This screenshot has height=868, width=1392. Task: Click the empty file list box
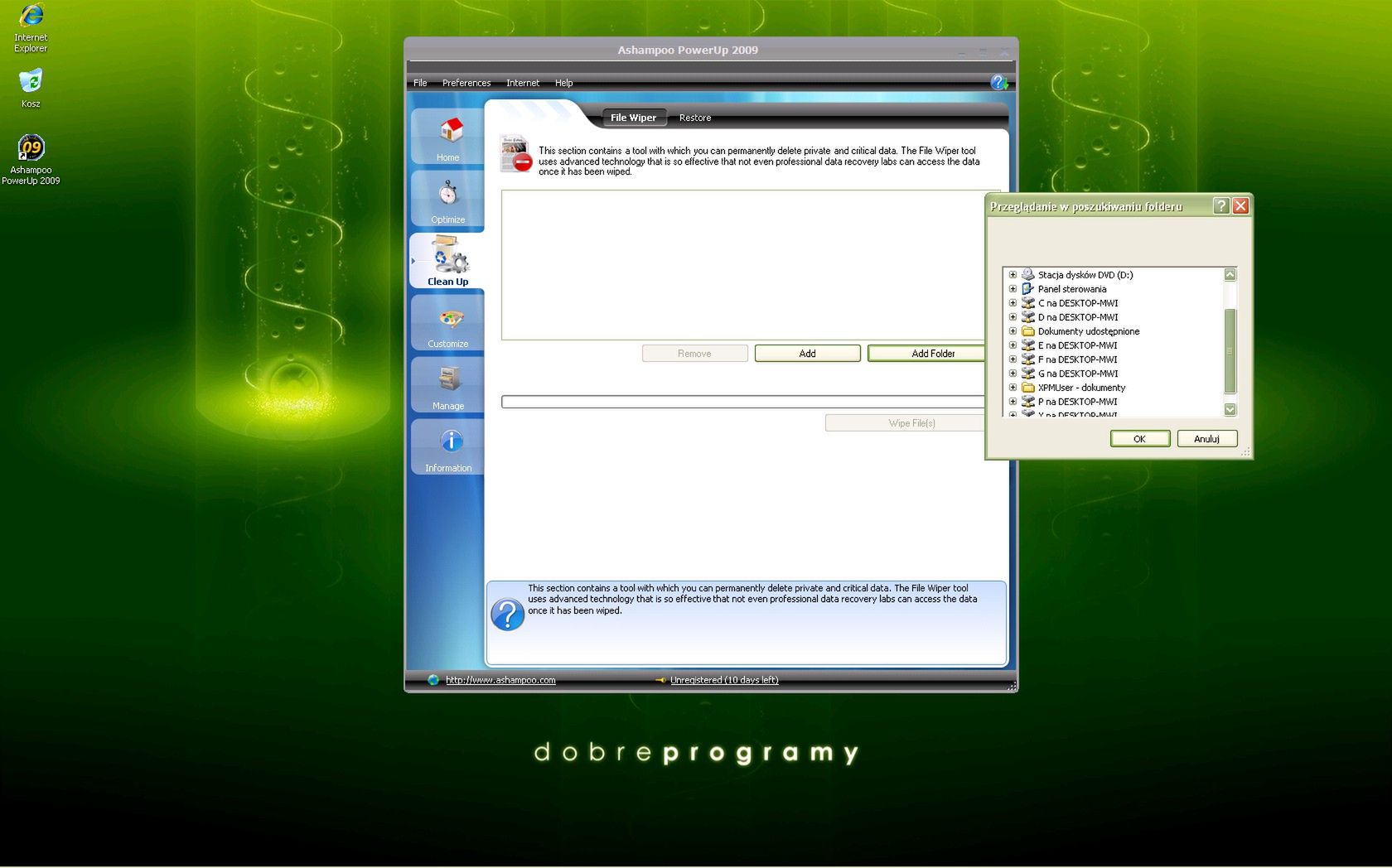(x=743, y=265)
